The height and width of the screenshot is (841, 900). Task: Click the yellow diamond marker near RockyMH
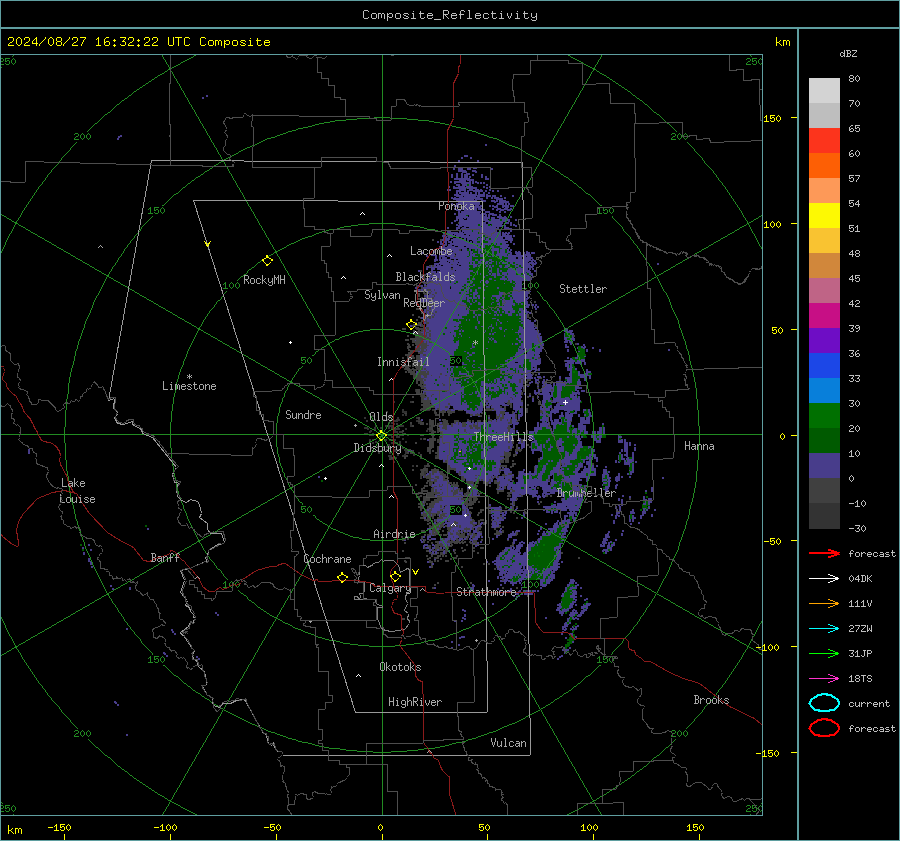pyautogui.click(x=267, y=261)
